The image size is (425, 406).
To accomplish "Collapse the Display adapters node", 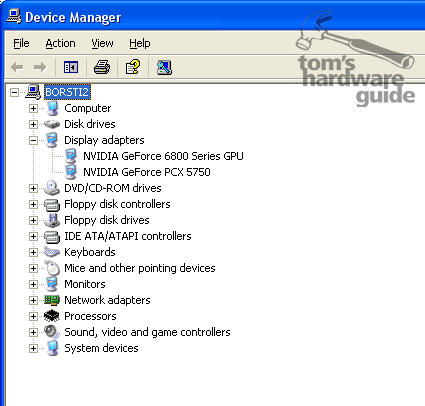I will pyautogui.click(x=33, y=140).
